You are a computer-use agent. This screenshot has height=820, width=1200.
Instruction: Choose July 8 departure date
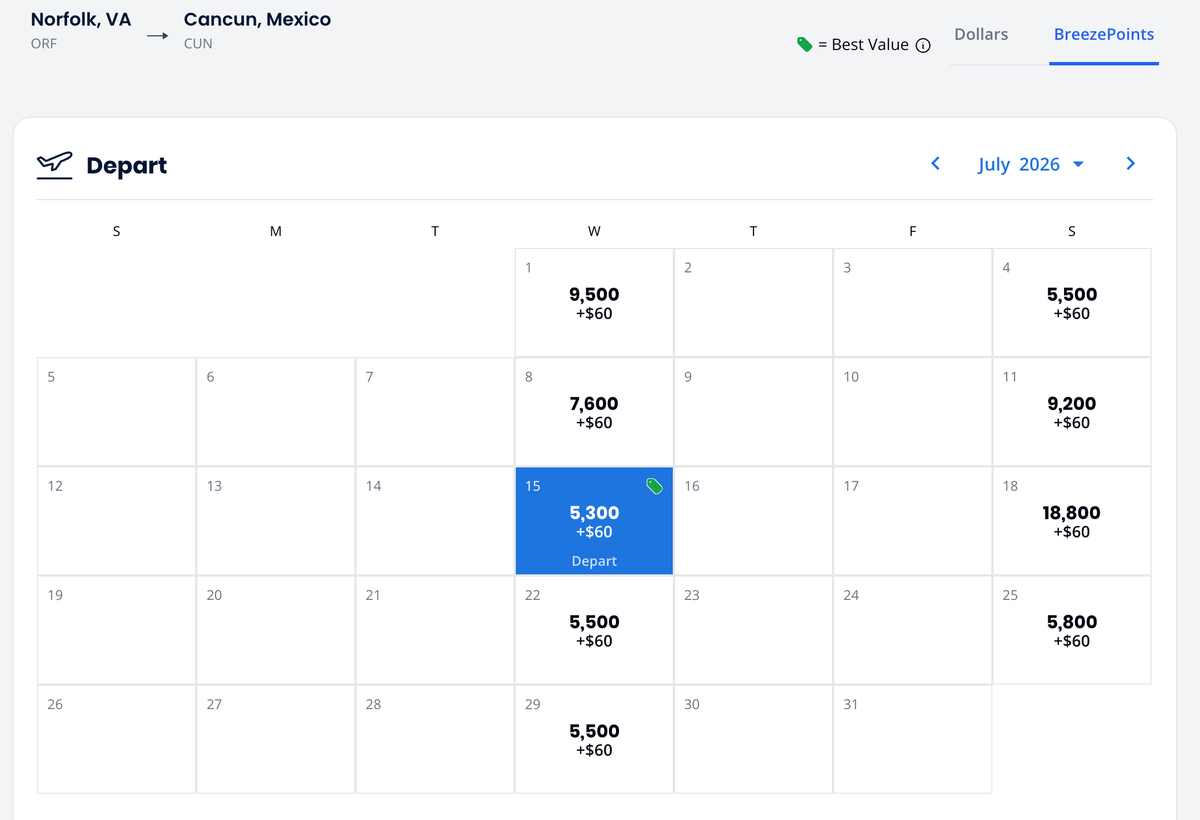(593, 410)
